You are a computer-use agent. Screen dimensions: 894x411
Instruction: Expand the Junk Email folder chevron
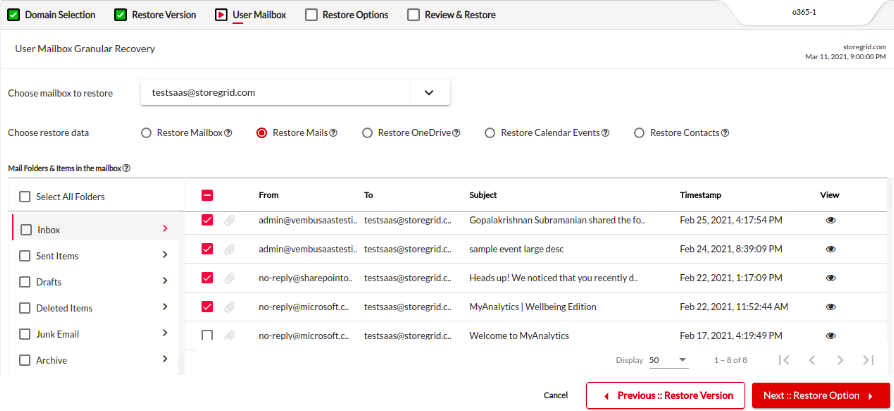pyautogui.click(x=165, y=332)
